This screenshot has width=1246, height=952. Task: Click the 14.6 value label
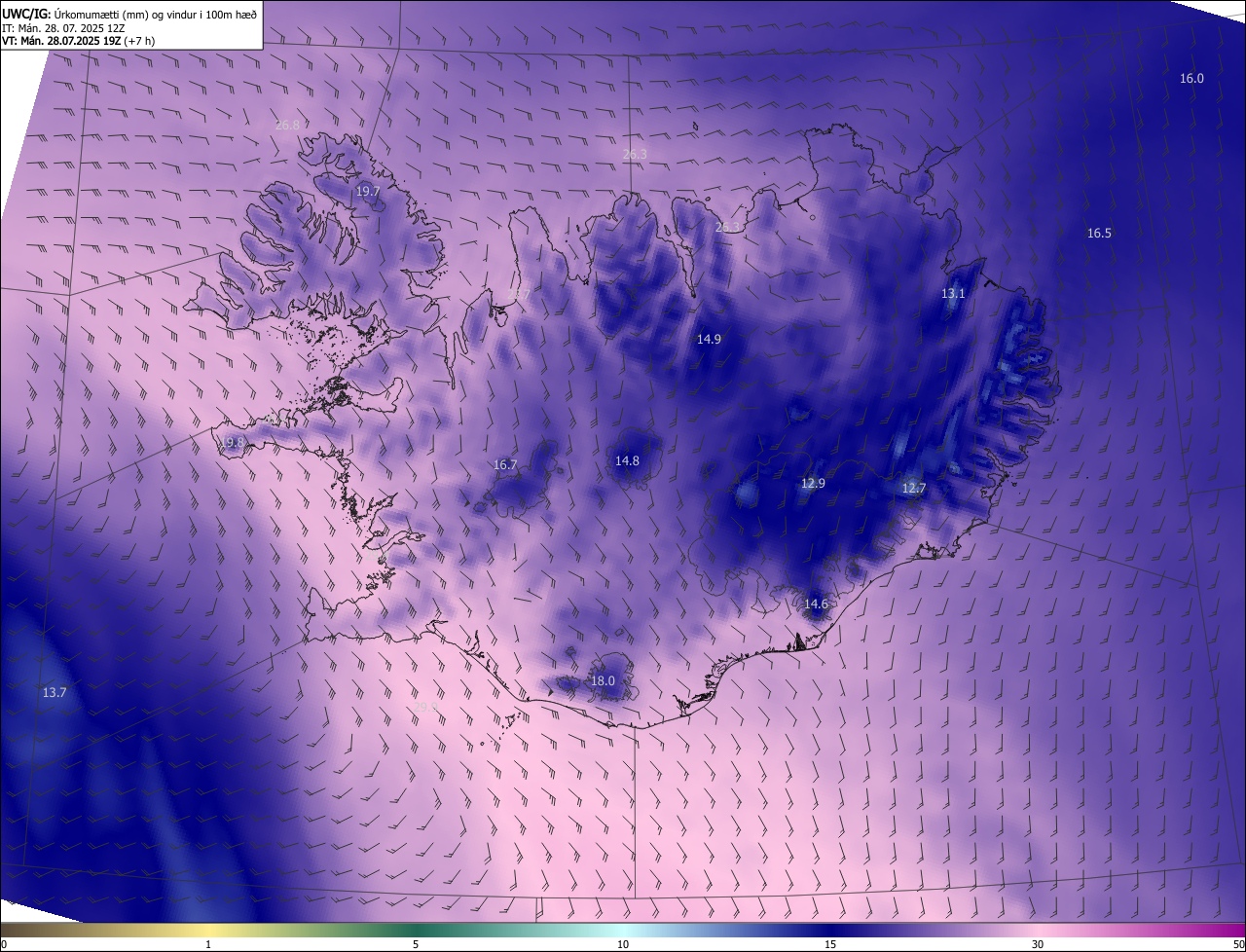pyautogui.click(x=816, y=604)
